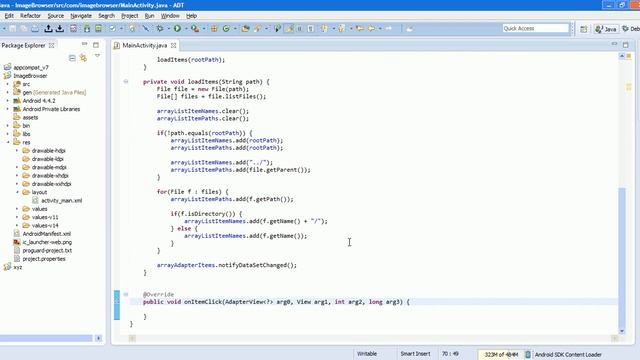Click the Print icon in toolbar

(35, 29)
